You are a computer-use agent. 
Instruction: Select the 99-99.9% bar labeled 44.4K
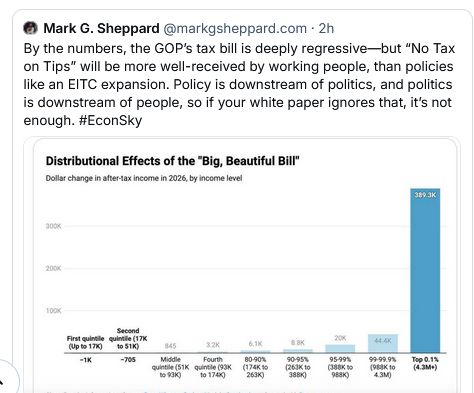[383, 343]
